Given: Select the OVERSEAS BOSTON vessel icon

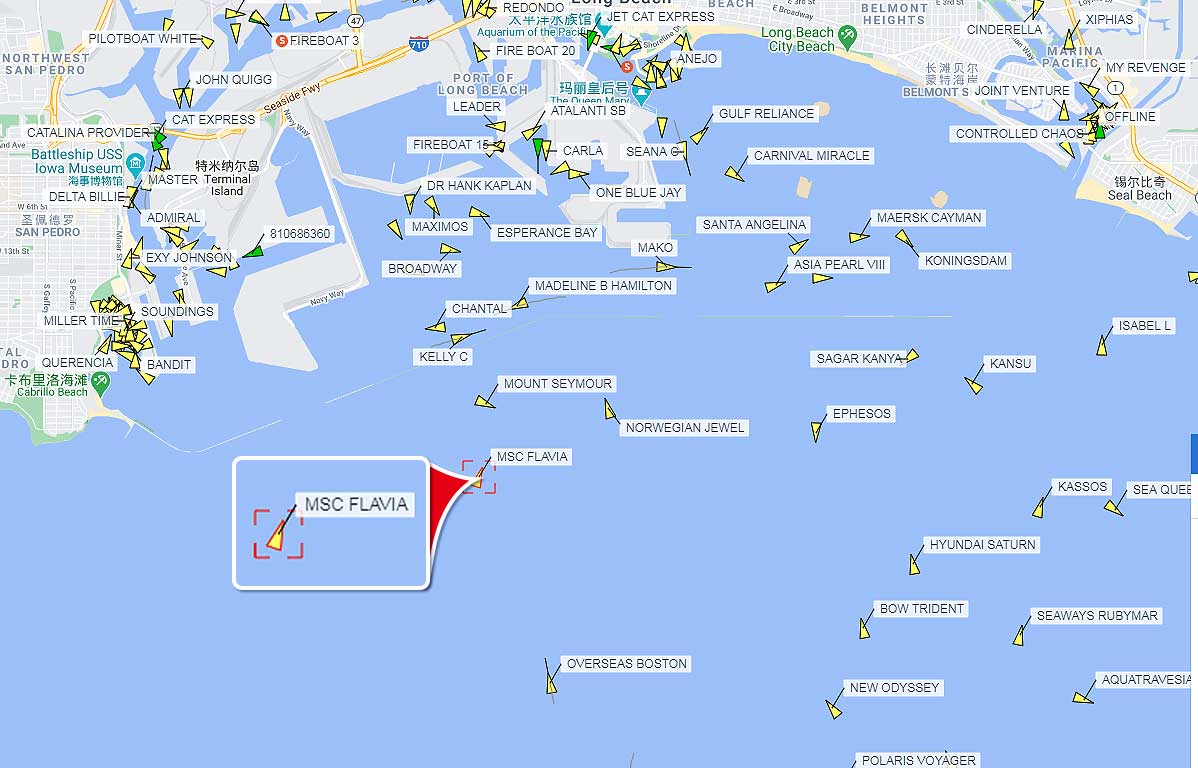Looking at the screenshot, I should [x=552, y=682].
